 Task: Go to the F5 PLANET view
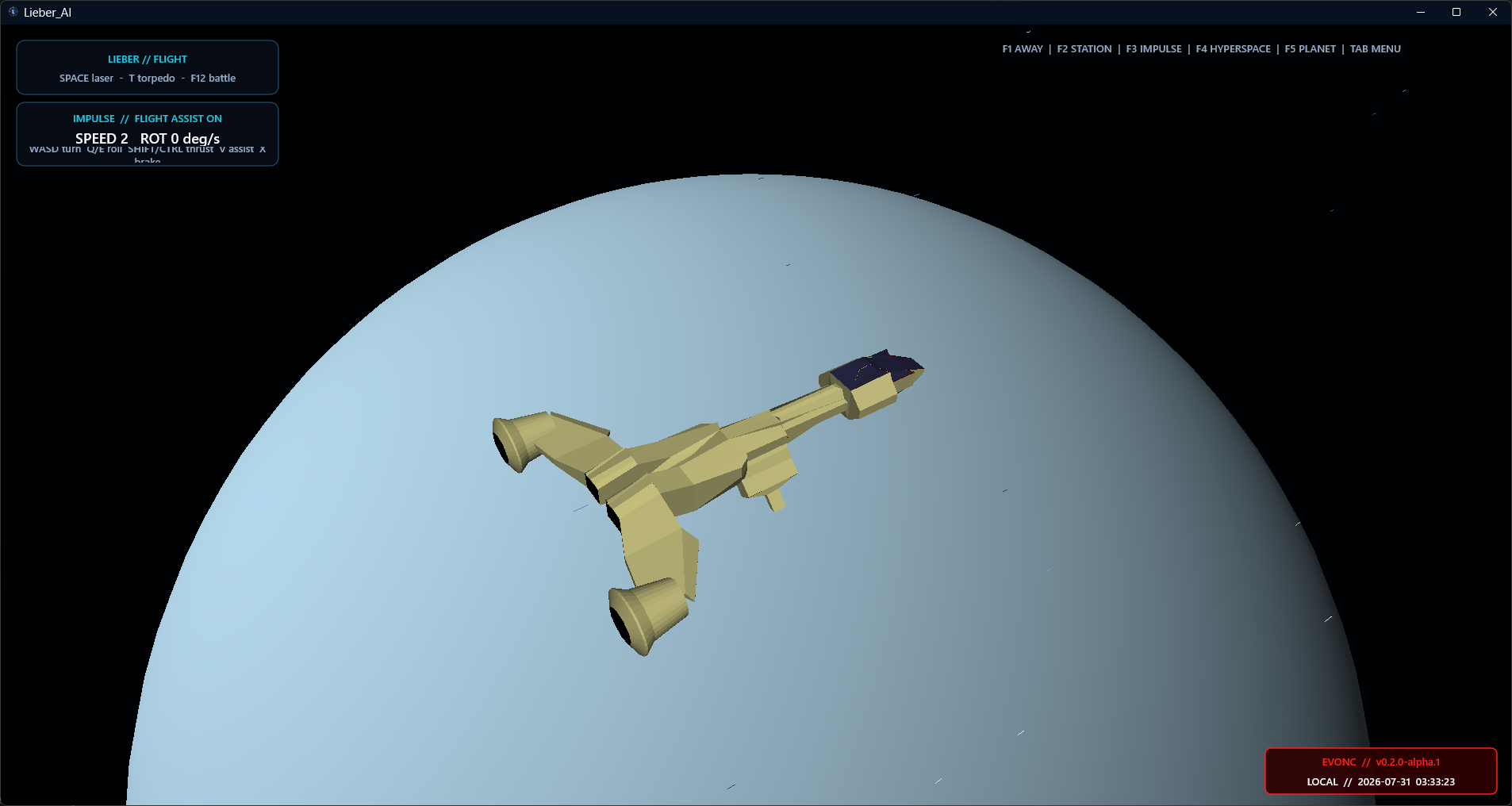[x=1310, y=49]
